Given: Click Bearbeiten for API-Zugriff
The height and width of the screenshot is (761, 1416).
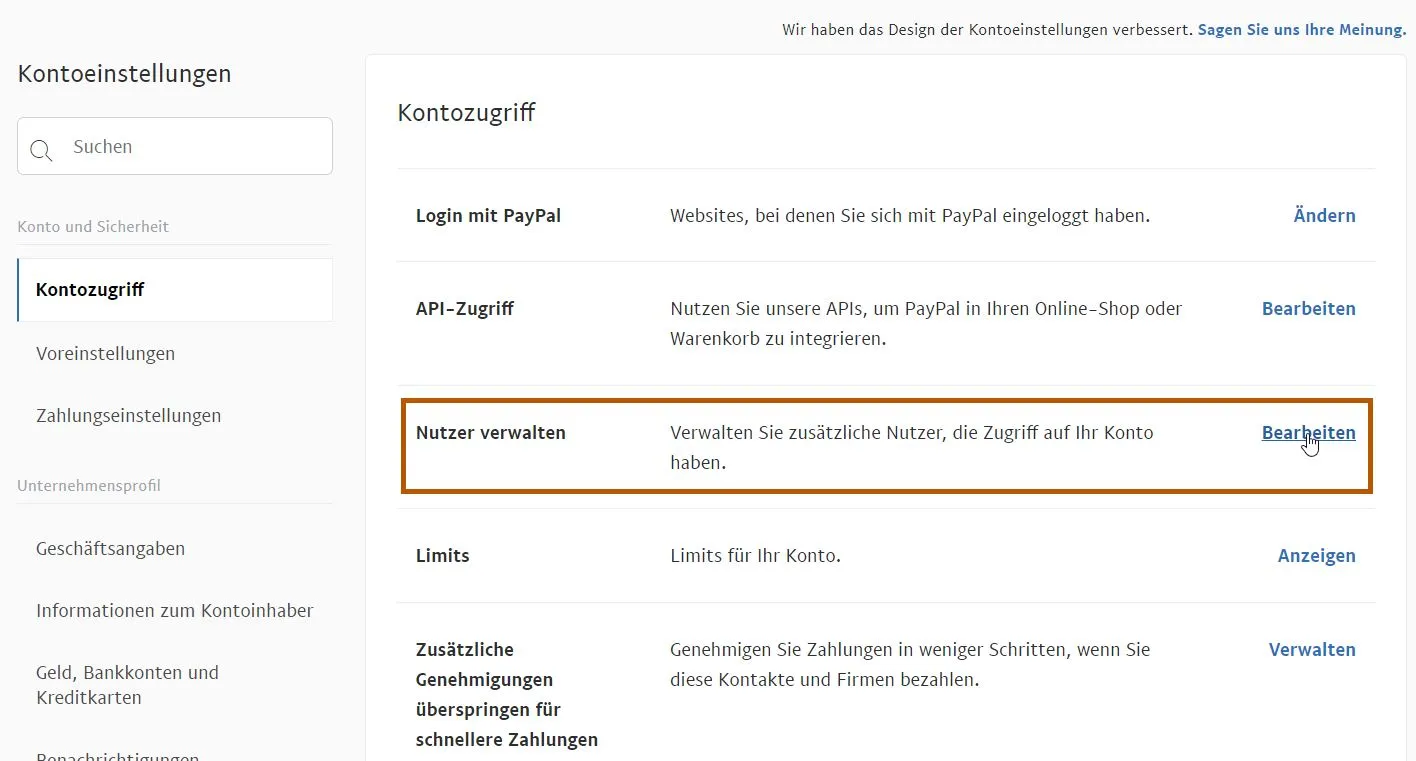Looking at the screenshot, I should click(1308, 308).
